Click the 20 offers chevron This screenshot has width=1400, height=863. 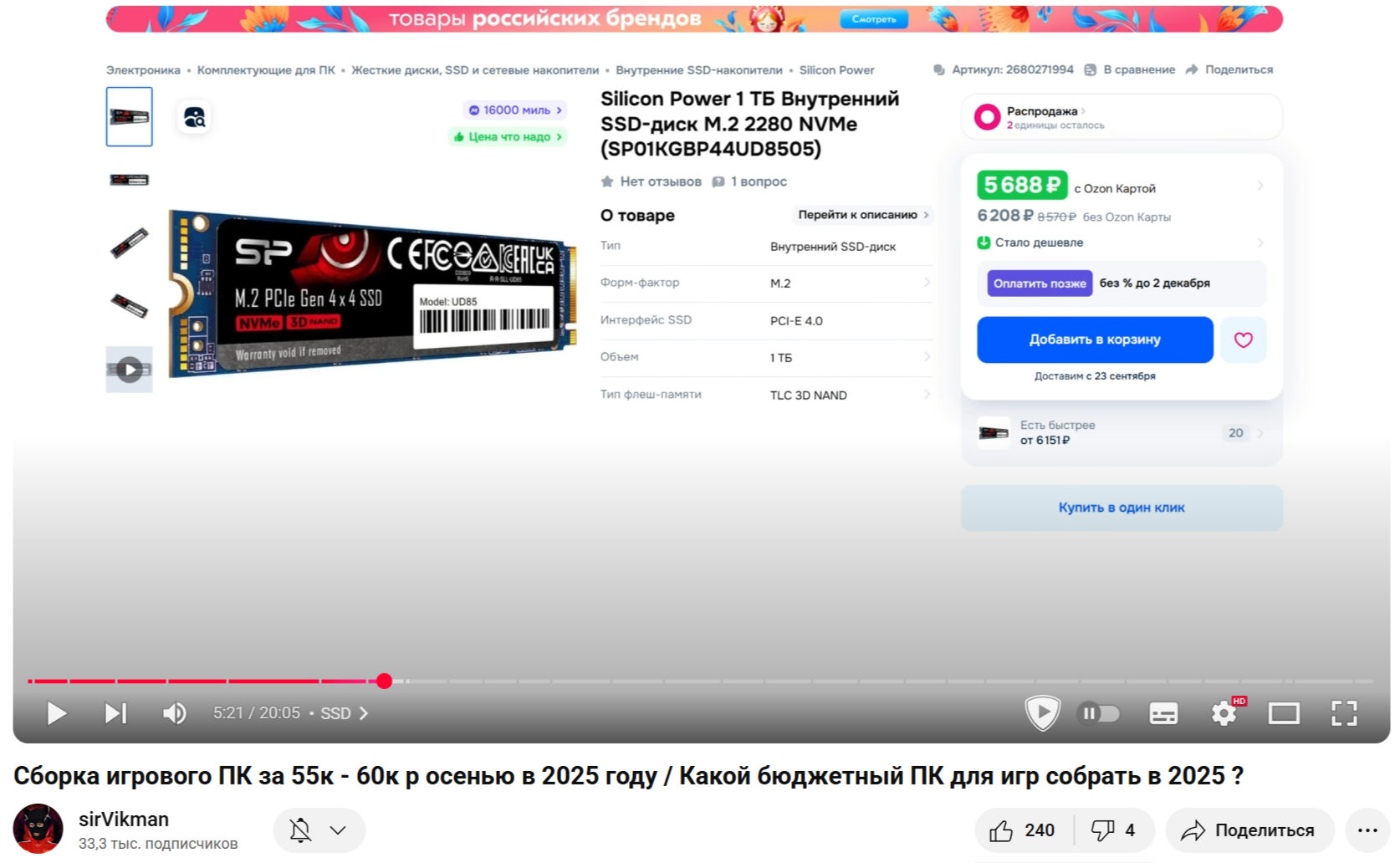pyautogui.click(x=1260, y=433)
